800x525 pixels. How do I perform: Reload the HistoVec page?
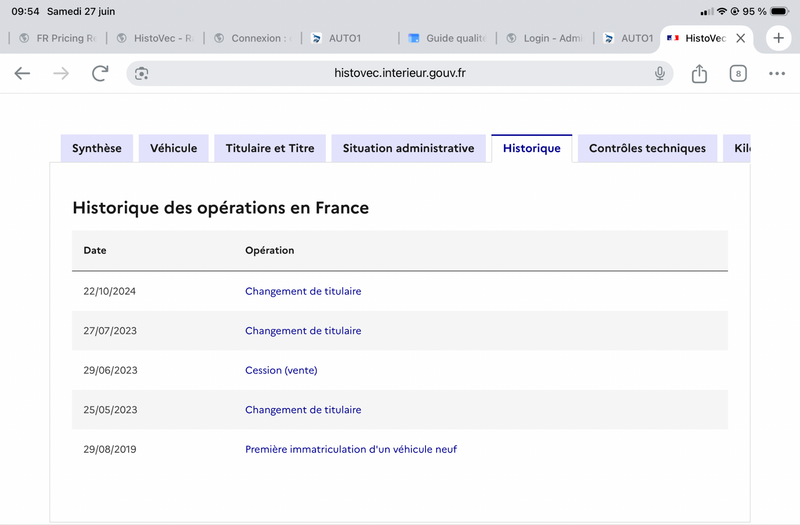[x=100, y=73]
